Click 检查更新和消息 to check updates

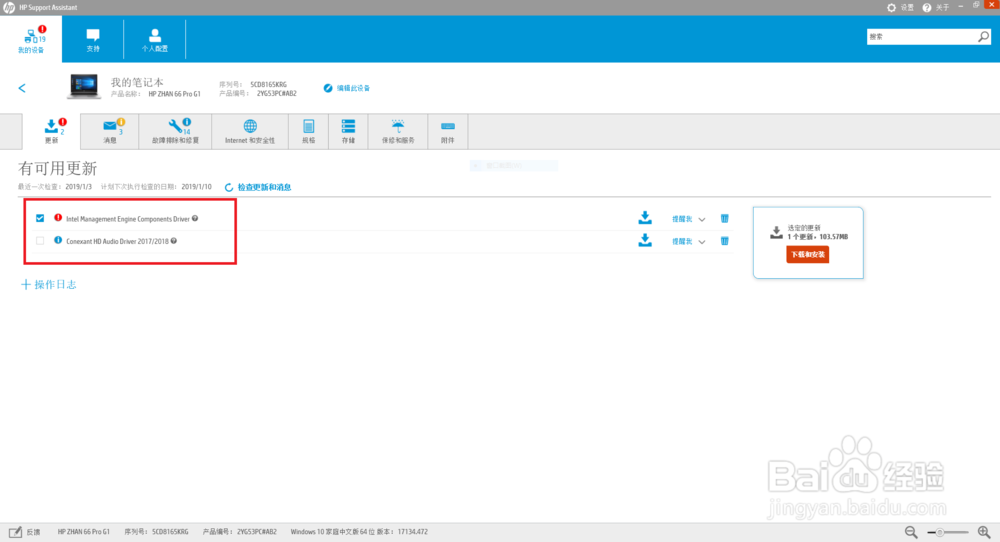258,187
